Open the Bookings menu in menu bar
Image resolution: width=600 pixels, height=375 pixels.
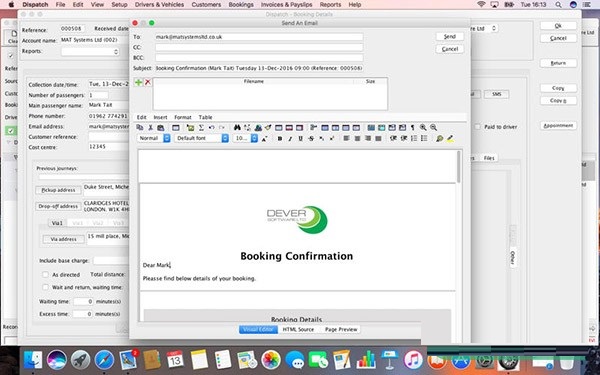241,5
